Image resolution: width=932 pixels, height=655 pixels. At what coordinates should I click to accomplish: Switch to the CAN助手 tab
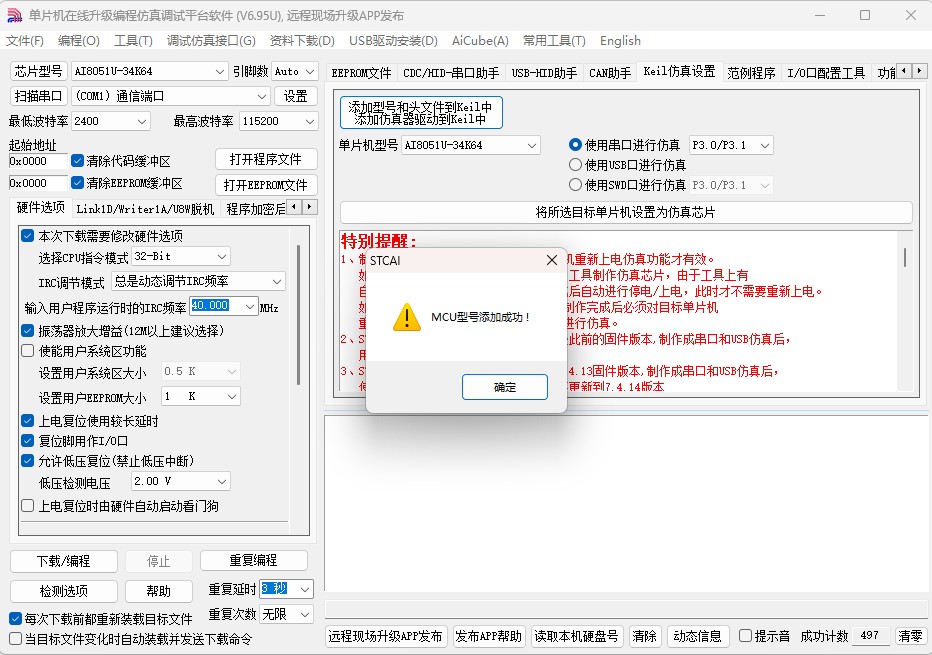point(610,73)
